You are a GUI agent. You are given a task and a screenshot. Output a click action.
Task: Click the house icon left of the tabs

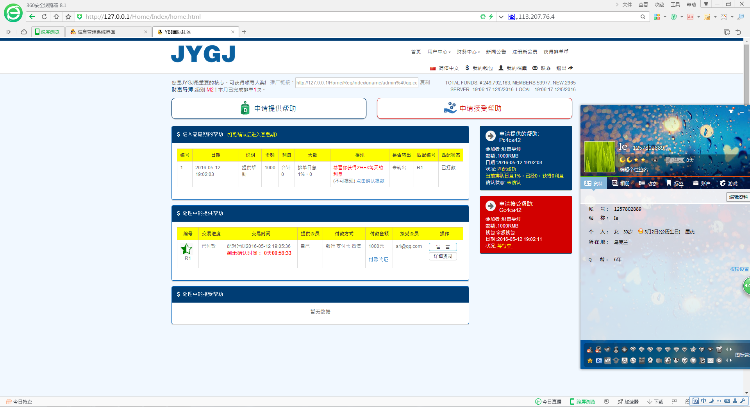point(24,32)
